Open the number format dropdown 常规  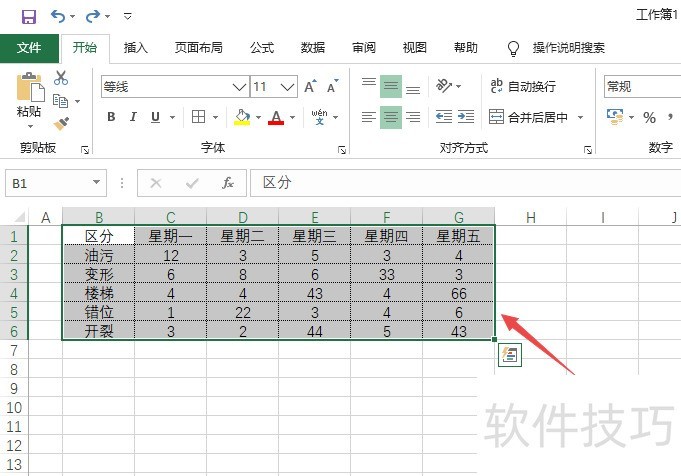pyautogui.click(x=642, y=86)
